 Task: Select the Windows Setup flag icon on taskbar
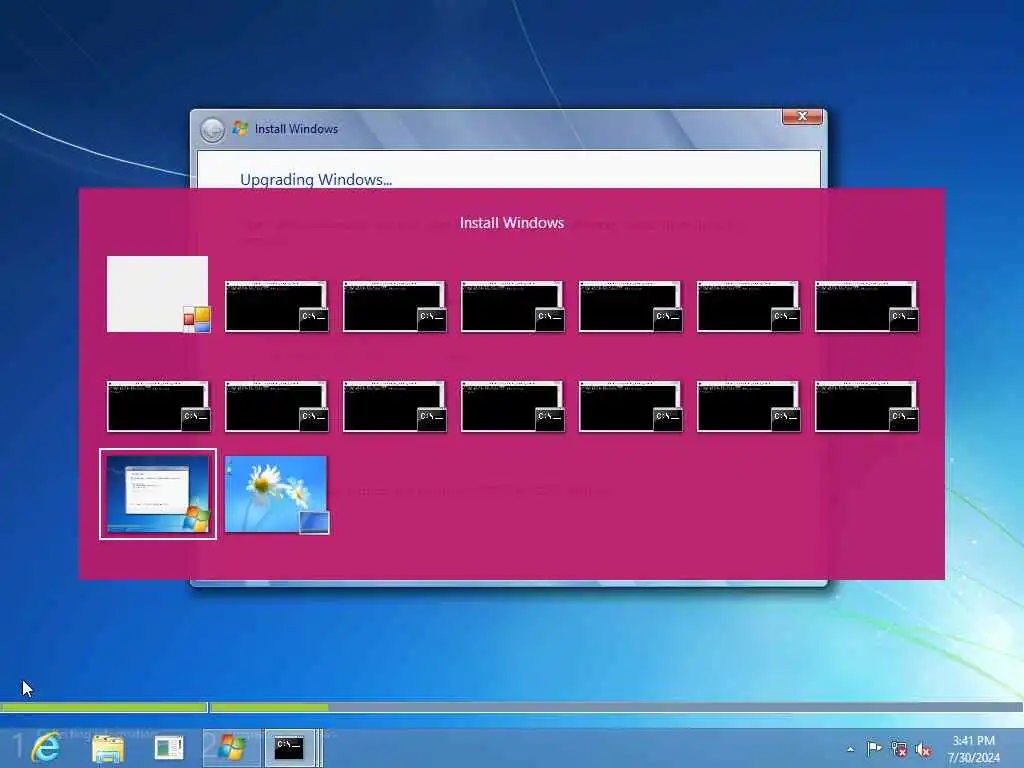pyautogui.click(x=232, y=748)
